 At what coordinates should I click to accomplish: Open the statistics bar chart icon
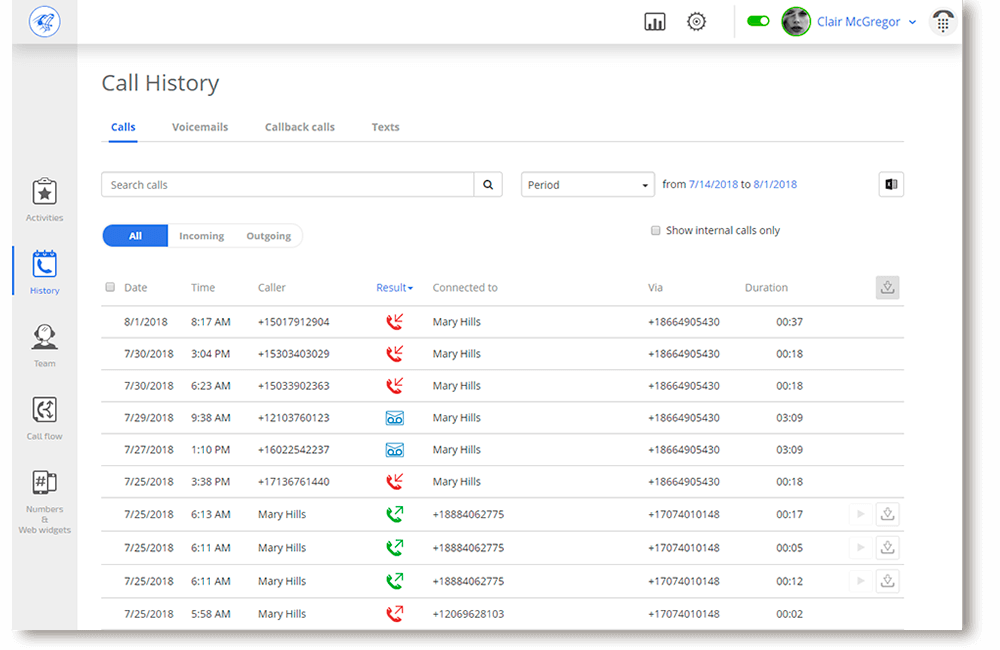tap(654, 22)
